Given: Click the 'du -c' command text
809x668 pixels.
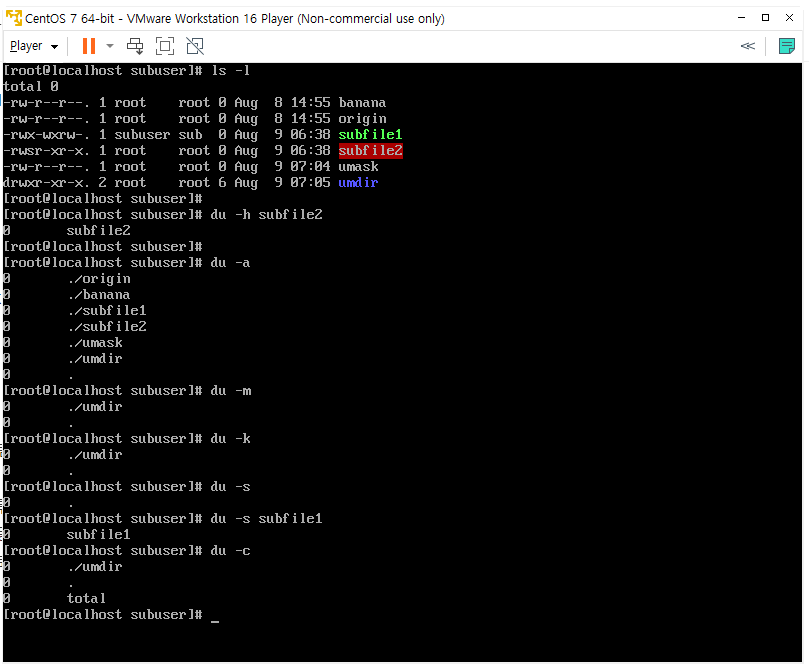Looking at the screenshot, I should [230, 550].
